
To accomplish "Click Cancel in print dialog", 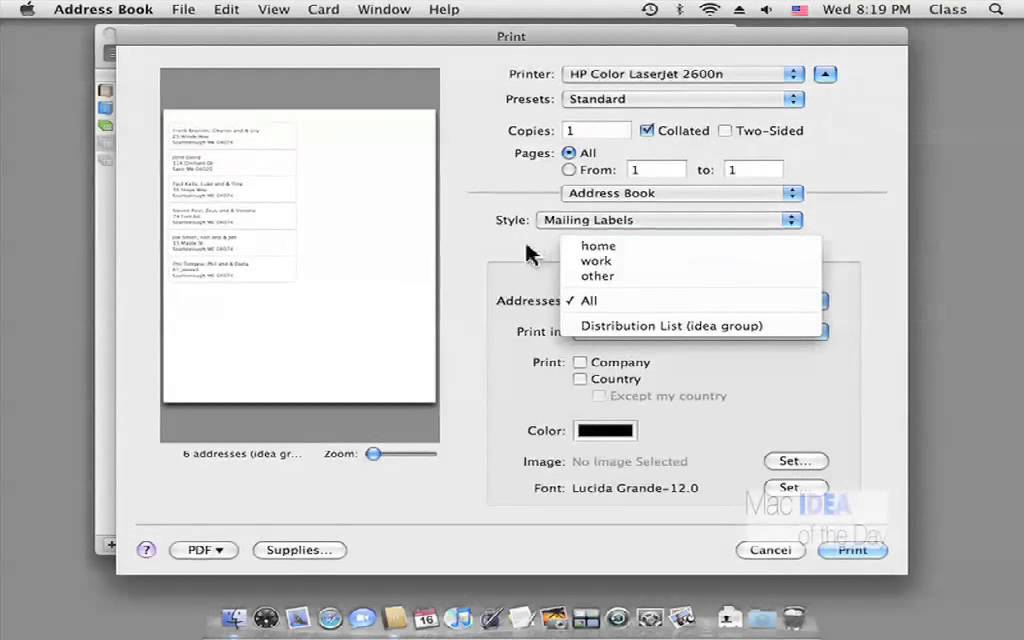I will coord(771,550).
